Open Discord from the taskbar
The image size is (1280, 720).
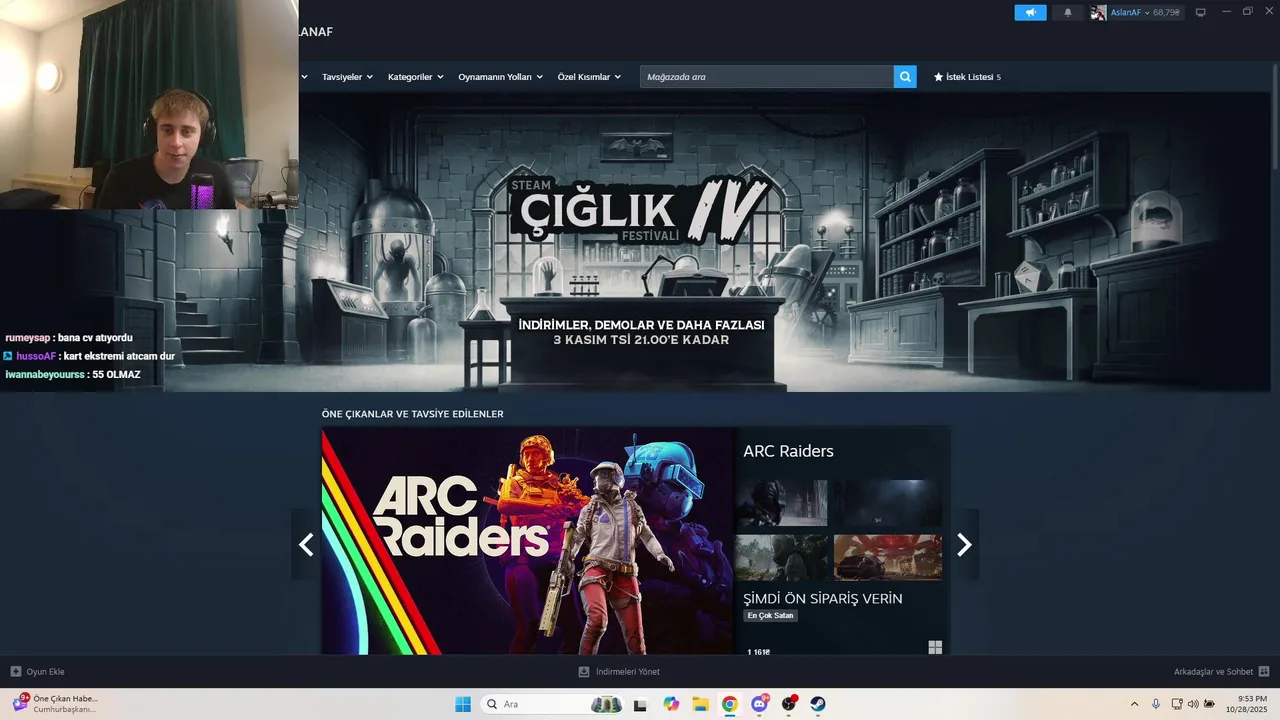coord(759,704)
